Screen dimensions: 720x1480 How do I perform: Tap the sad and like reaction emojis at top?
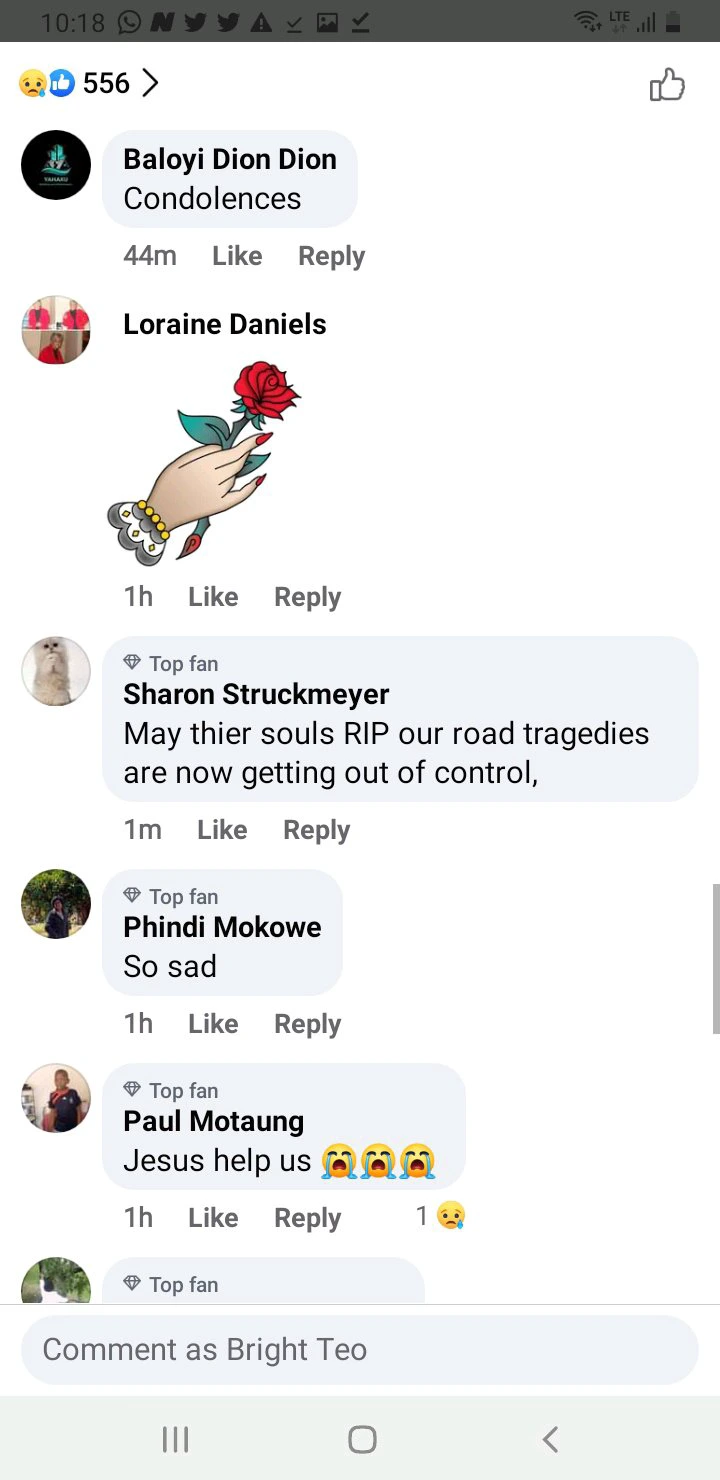point(46,84)
